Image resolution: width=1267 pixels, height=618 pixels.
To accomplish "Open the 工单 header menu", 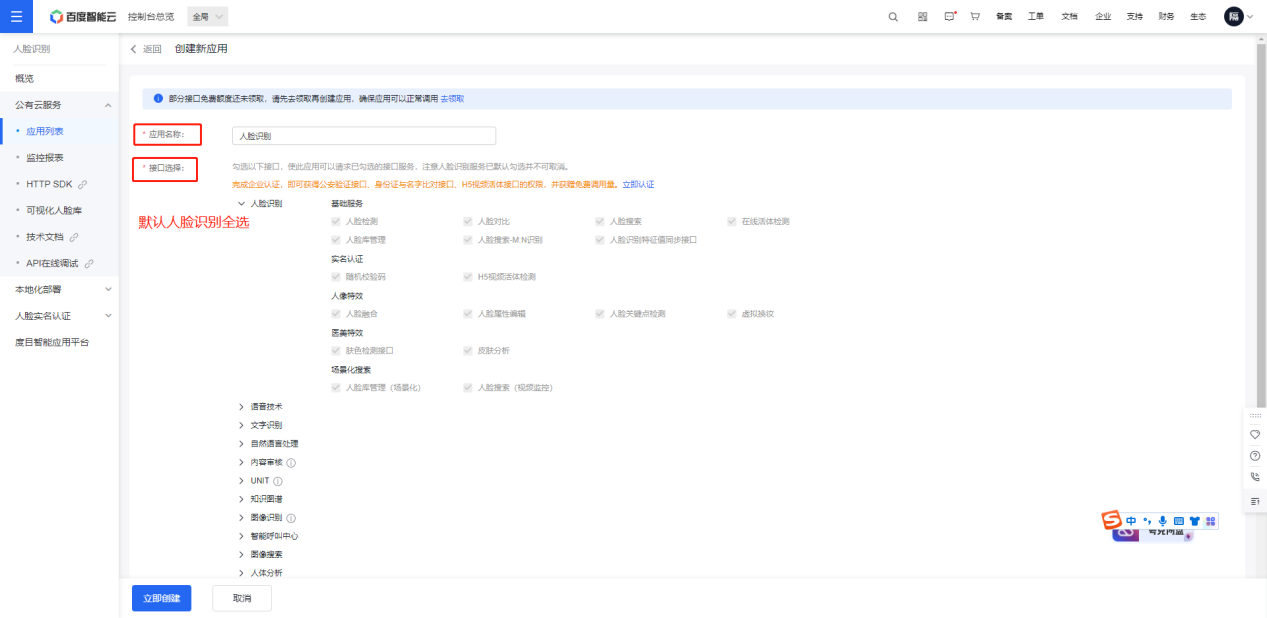I will pyautogui.click(x=1037, y=16).
